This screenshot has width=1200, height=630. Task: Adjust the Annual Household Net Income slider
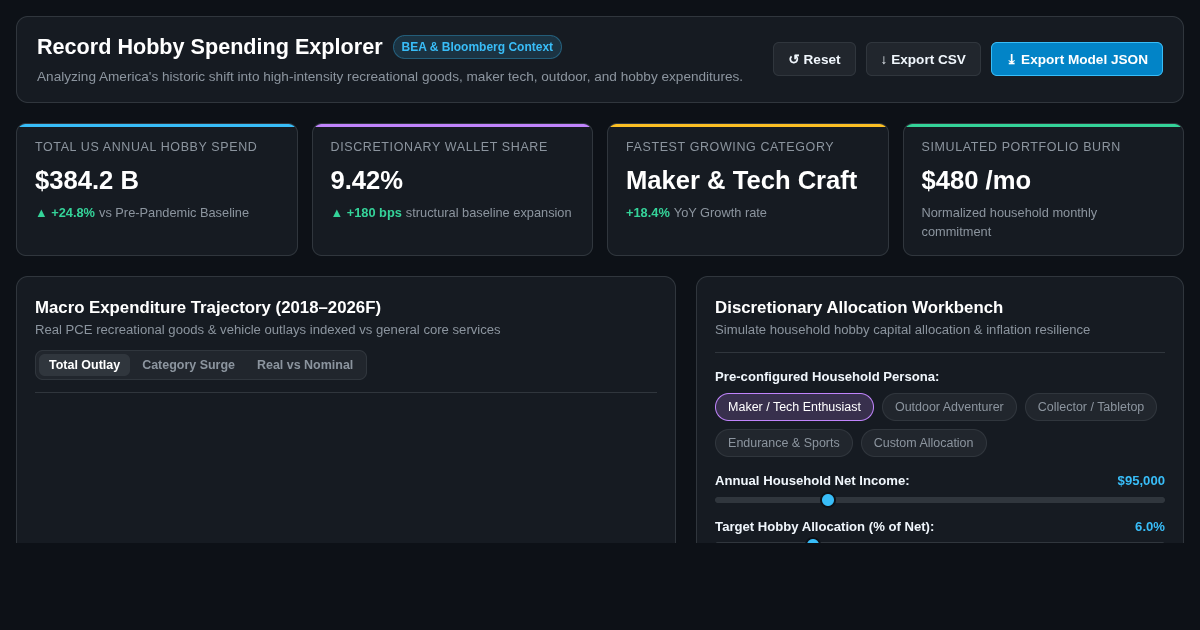click(940, 500)
